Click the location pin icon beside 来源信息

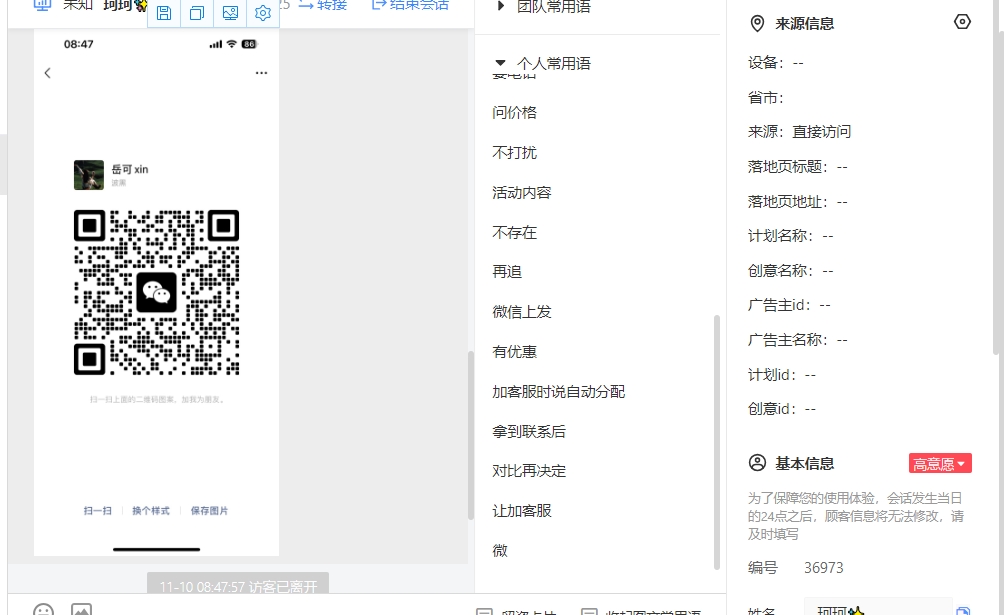(757, 24)
